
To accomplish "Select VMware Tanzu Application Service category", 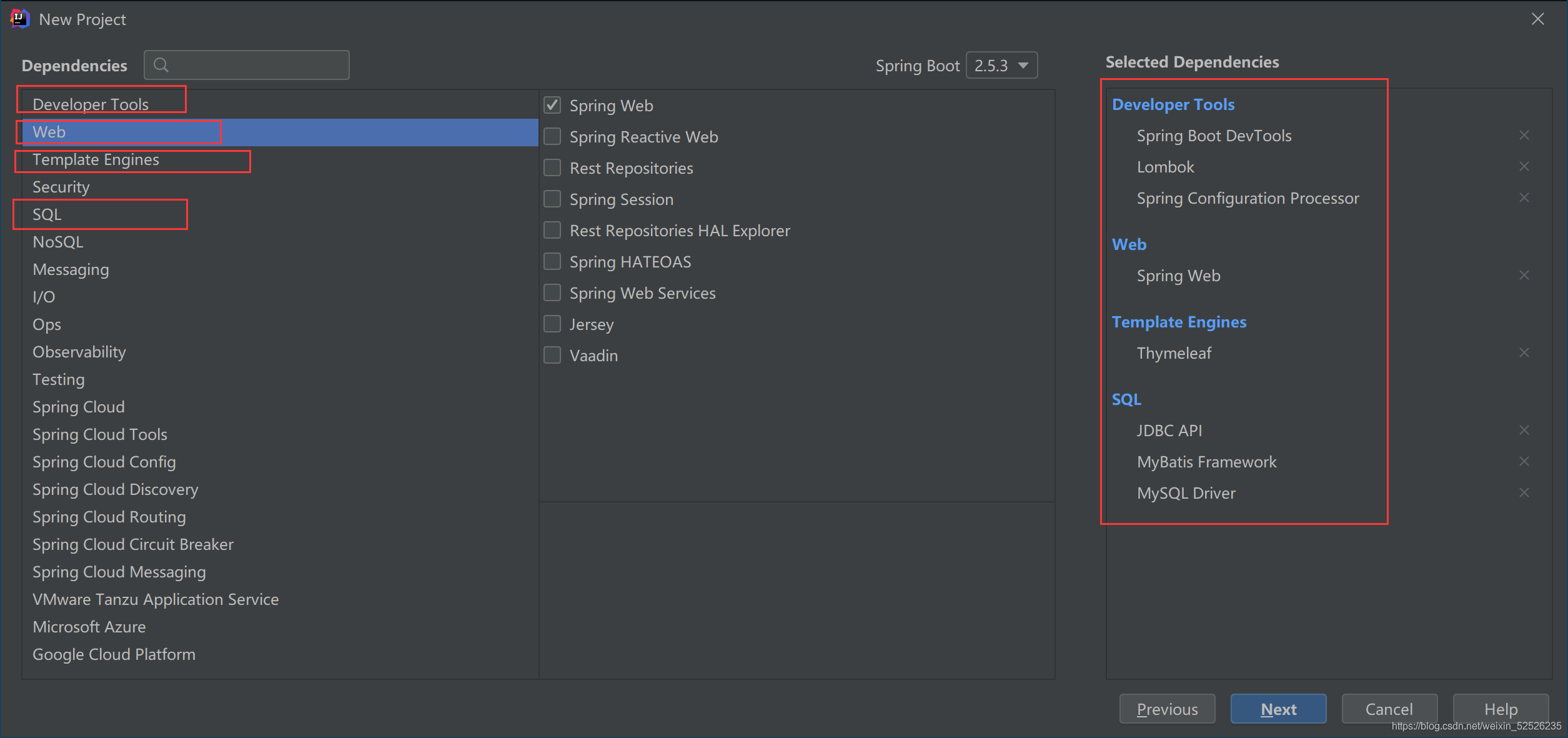I will 280,599.
